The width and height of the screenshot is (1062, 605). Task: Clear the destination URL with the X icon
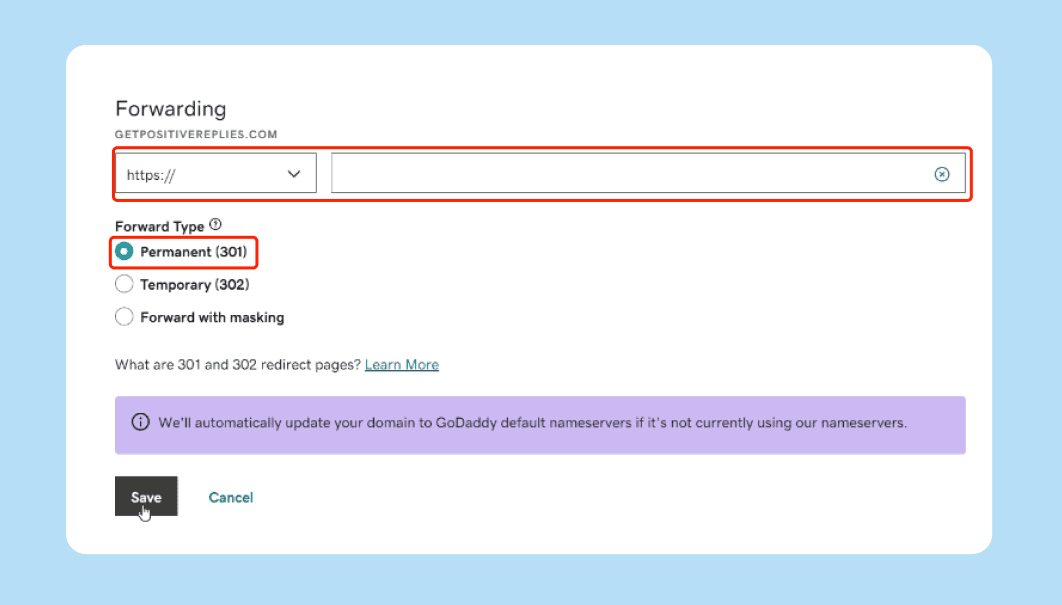[941, 174]
